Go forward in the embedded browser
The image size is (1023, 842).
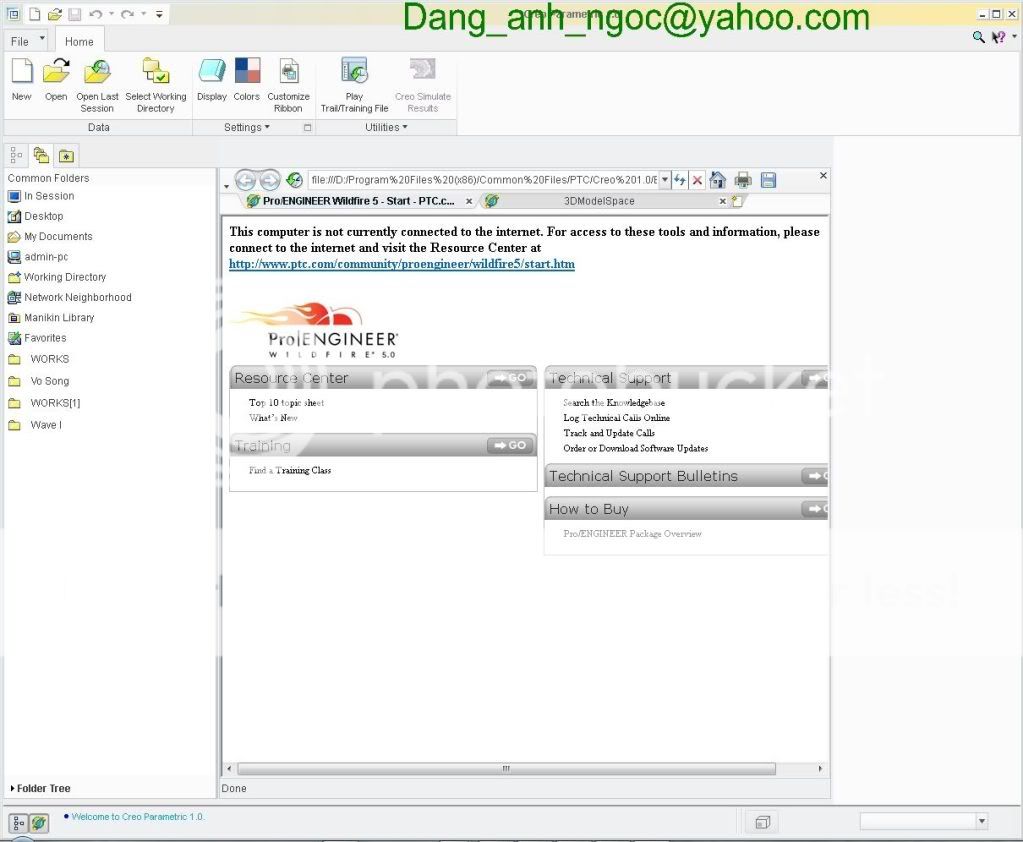click(269, 180)
